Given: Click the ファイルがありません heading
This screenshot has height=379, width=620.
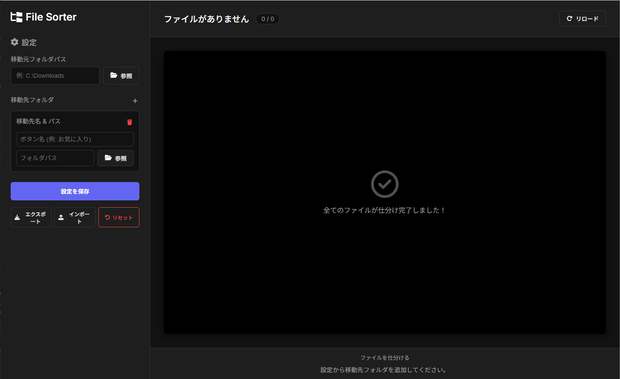Looking at the screenshot, I should pos(206,19).
